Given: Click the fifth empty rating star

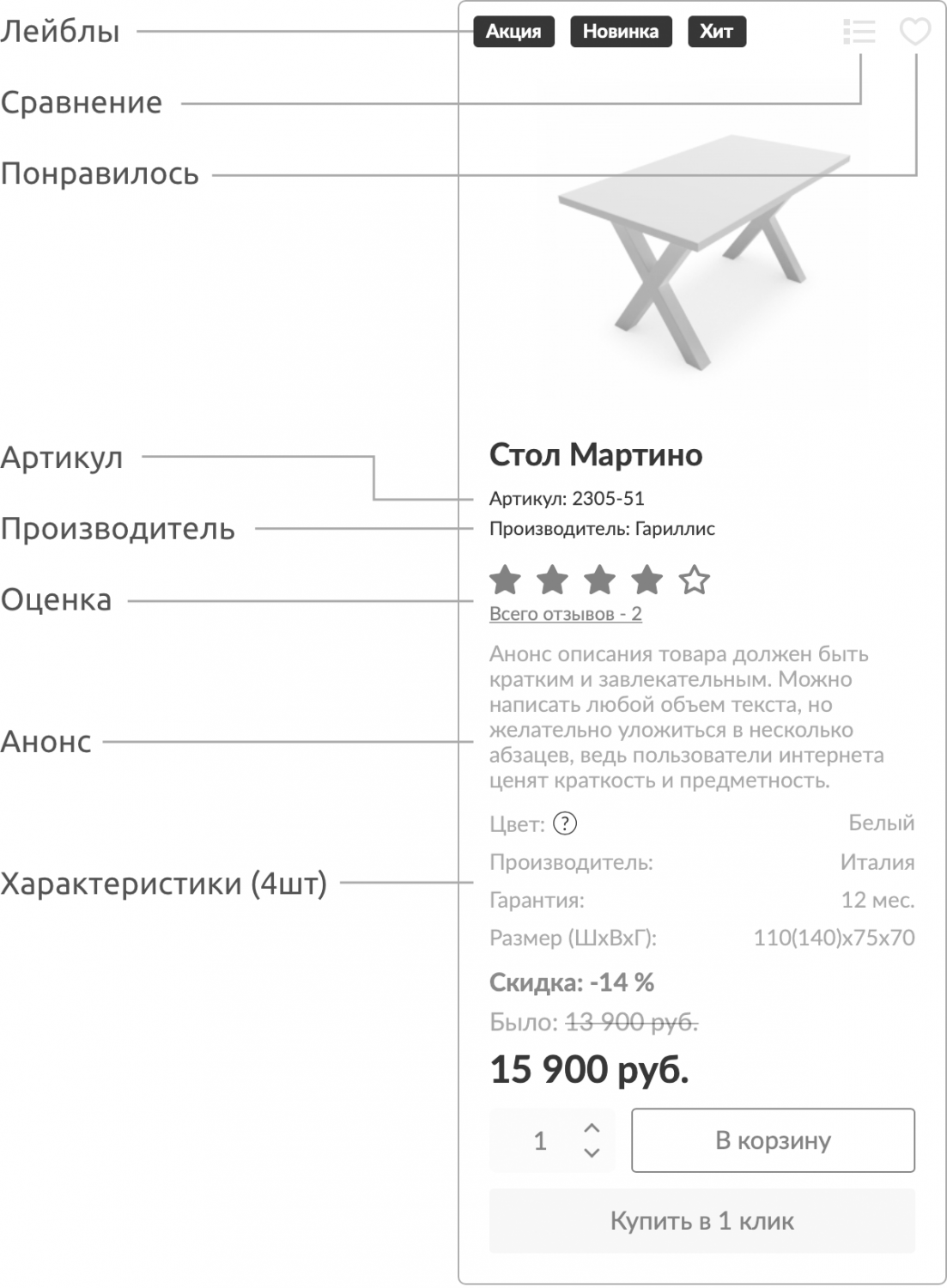Looking at the screenshot, I should click(694, 580).
